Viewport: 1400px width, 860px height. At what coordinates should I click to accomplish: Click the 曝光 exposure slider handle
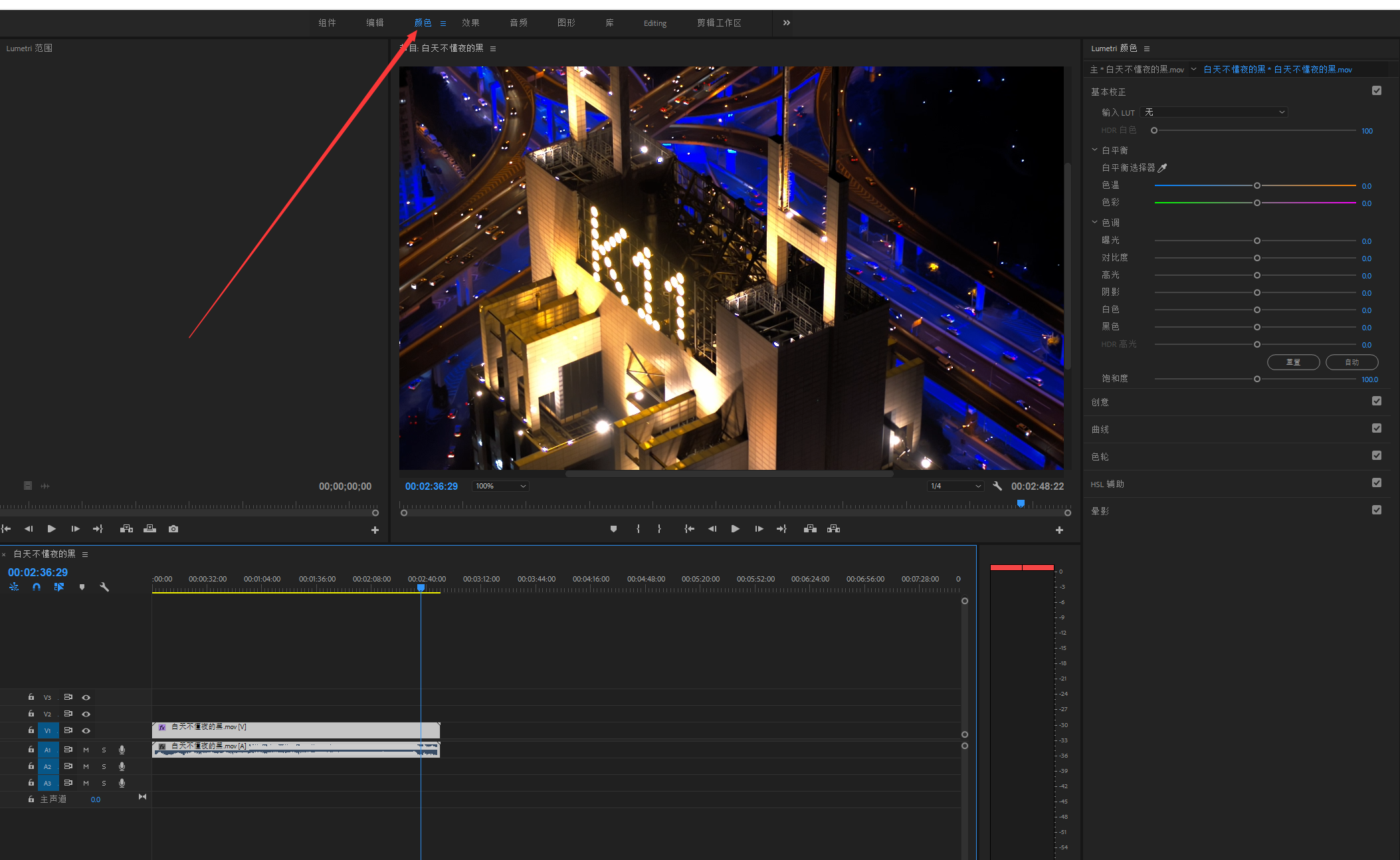click(1257, 241)
